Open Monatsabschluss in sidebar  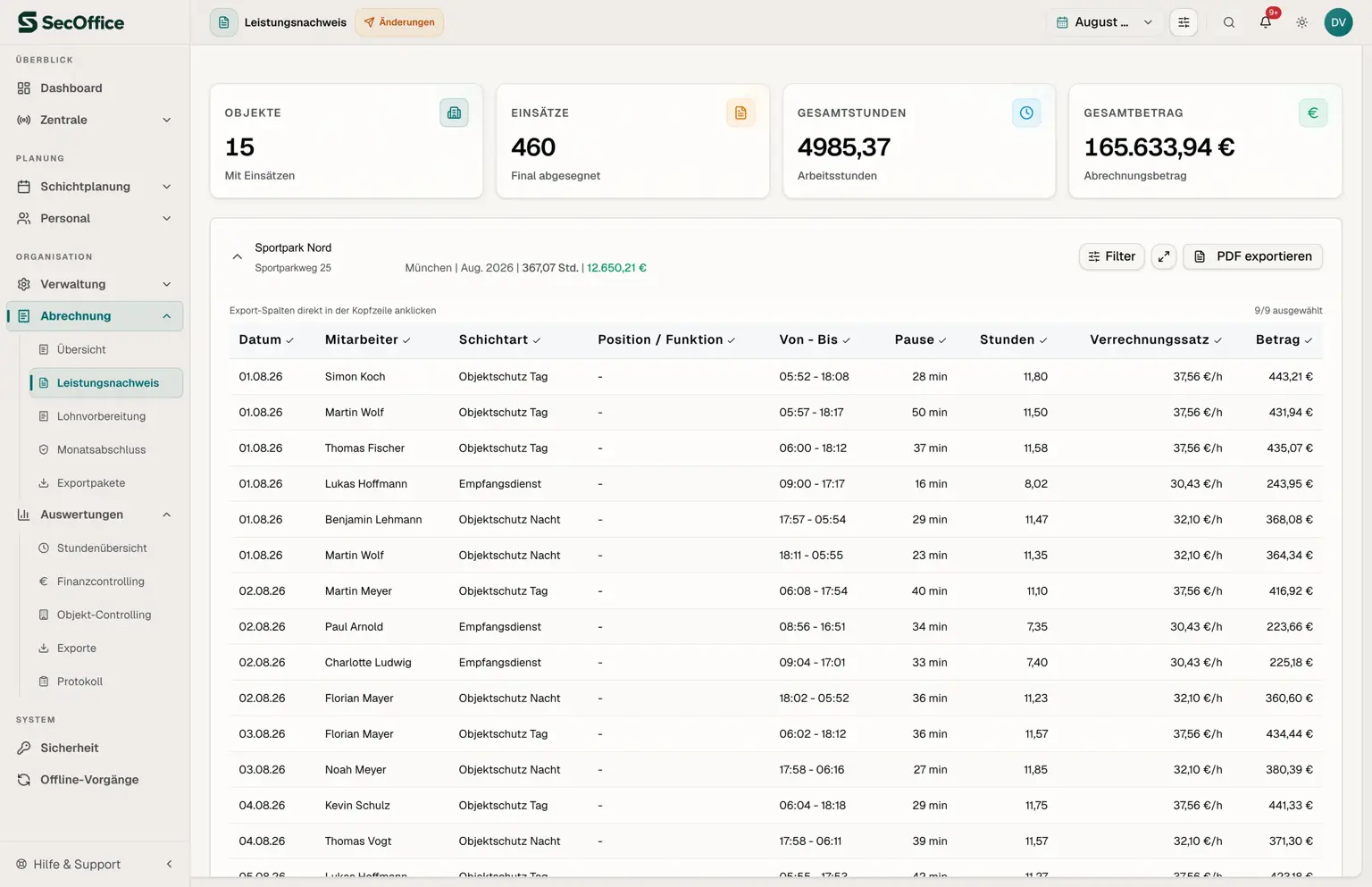pyautogui.click(x=105, y=449)
